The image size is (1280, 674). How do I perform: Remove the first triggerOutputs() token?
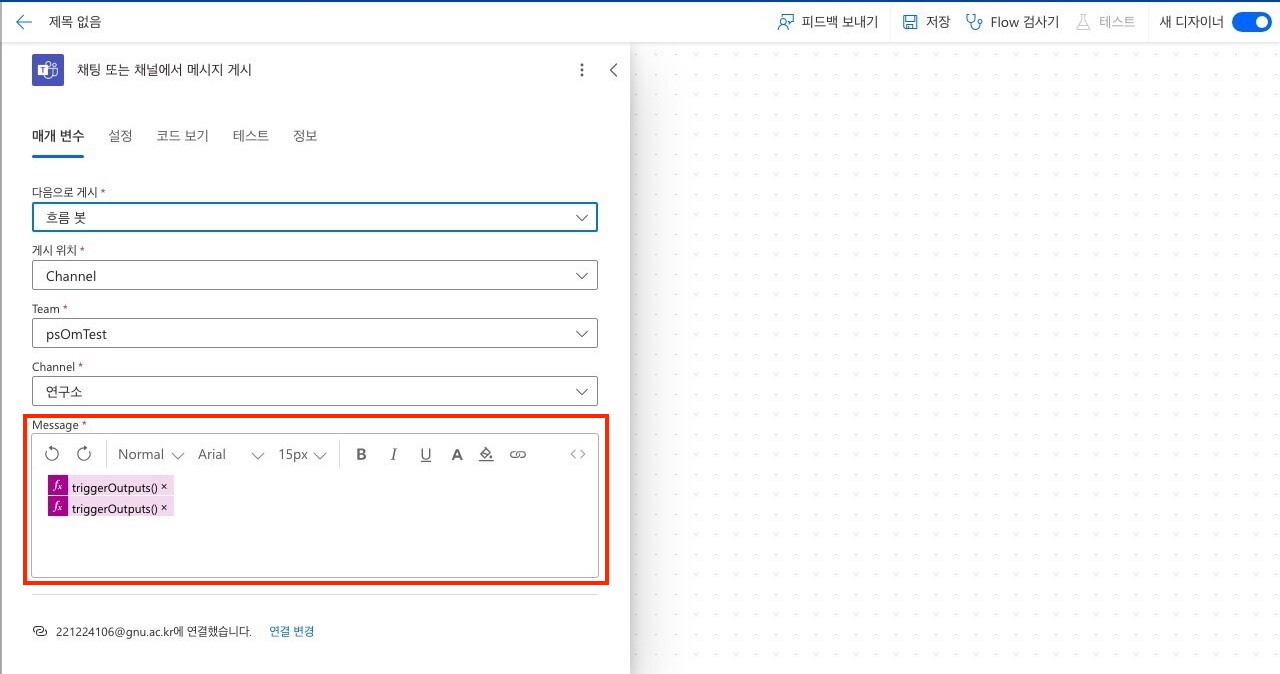pyautogui.click(x=164, y=487)
